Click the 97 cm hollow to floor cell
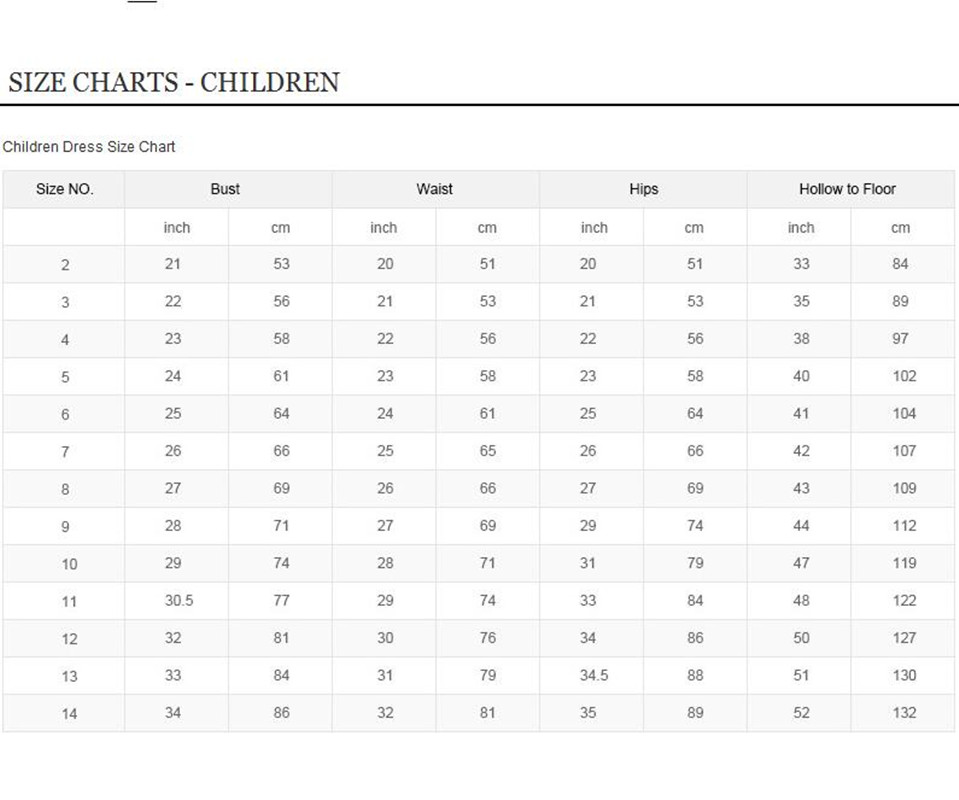Screen dimensions: 959x800 pos(900,339)
